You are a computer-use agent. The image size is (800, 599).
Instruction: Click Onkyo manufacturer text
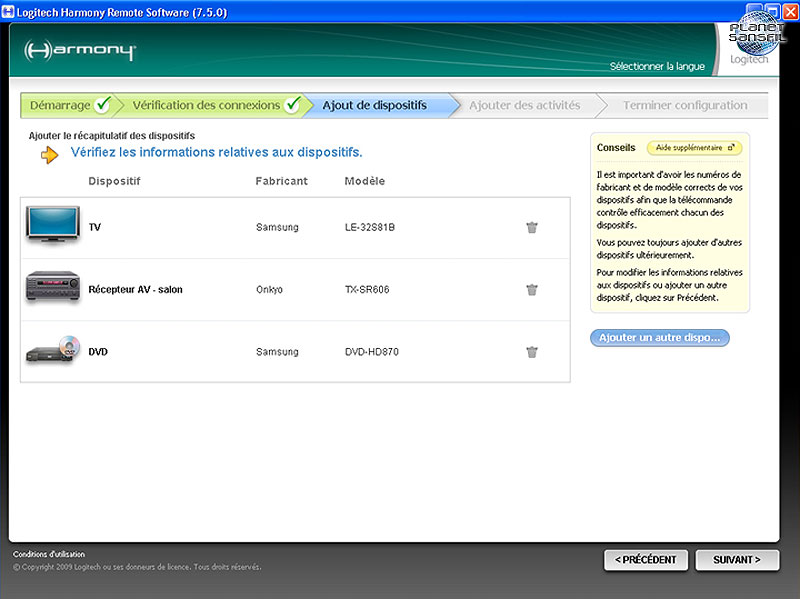269,290
